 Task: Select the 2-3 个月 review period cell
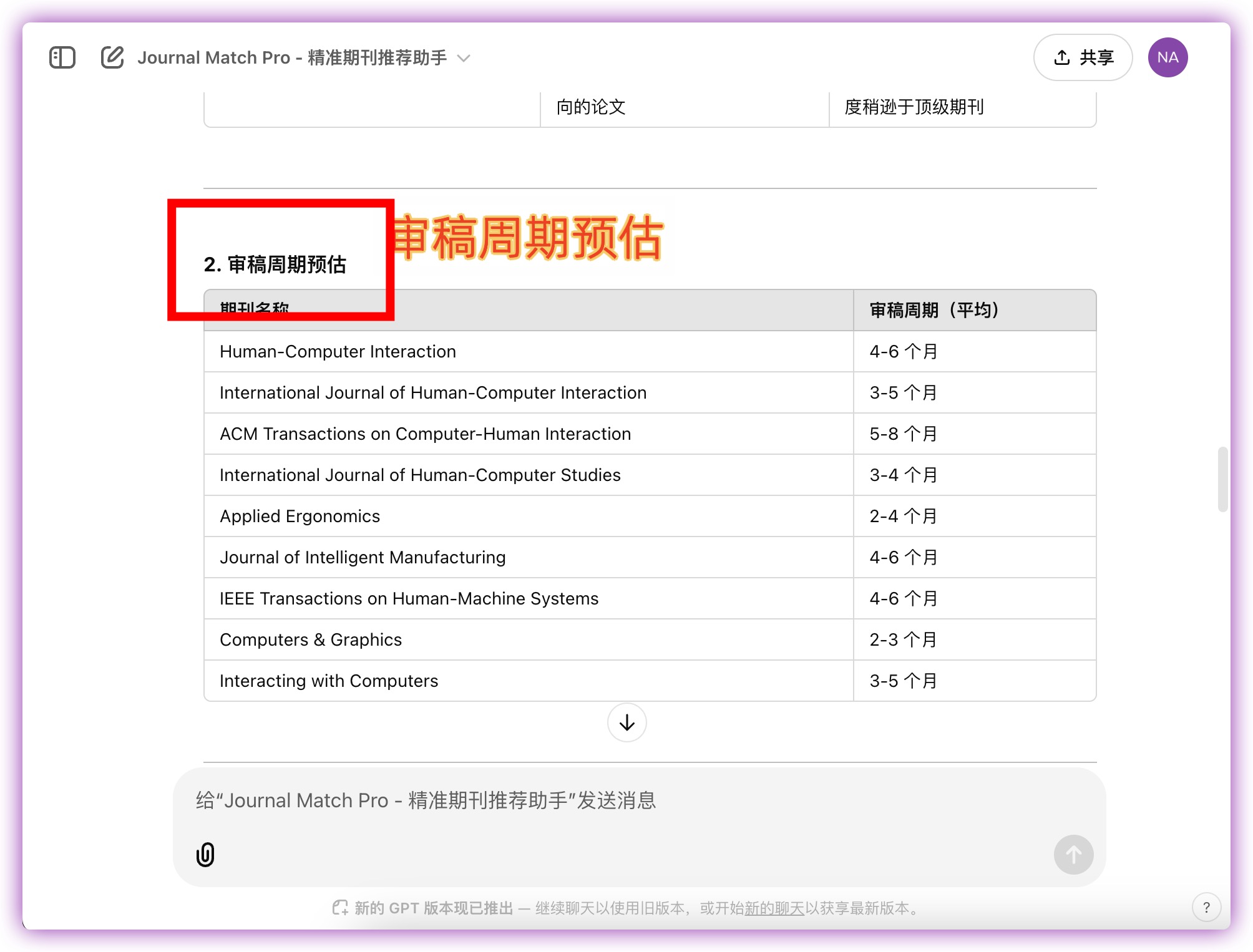pyautogui.click(x=975, y=639)
